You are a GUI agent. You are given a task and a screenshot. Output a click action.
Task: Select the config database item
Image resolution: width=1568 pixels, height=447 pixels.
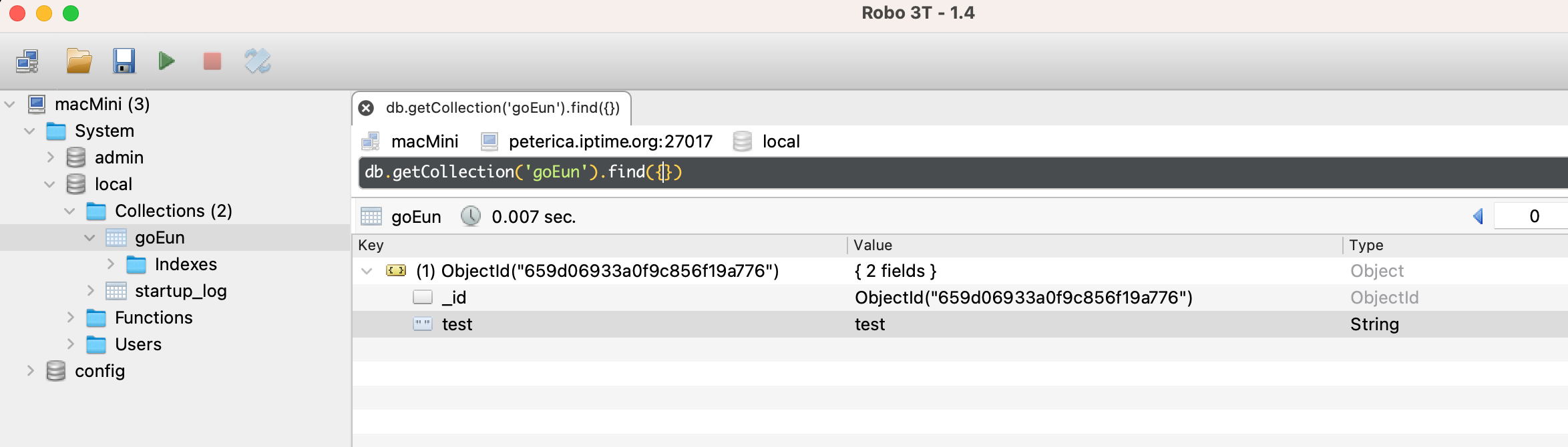[x=100, y=371]
